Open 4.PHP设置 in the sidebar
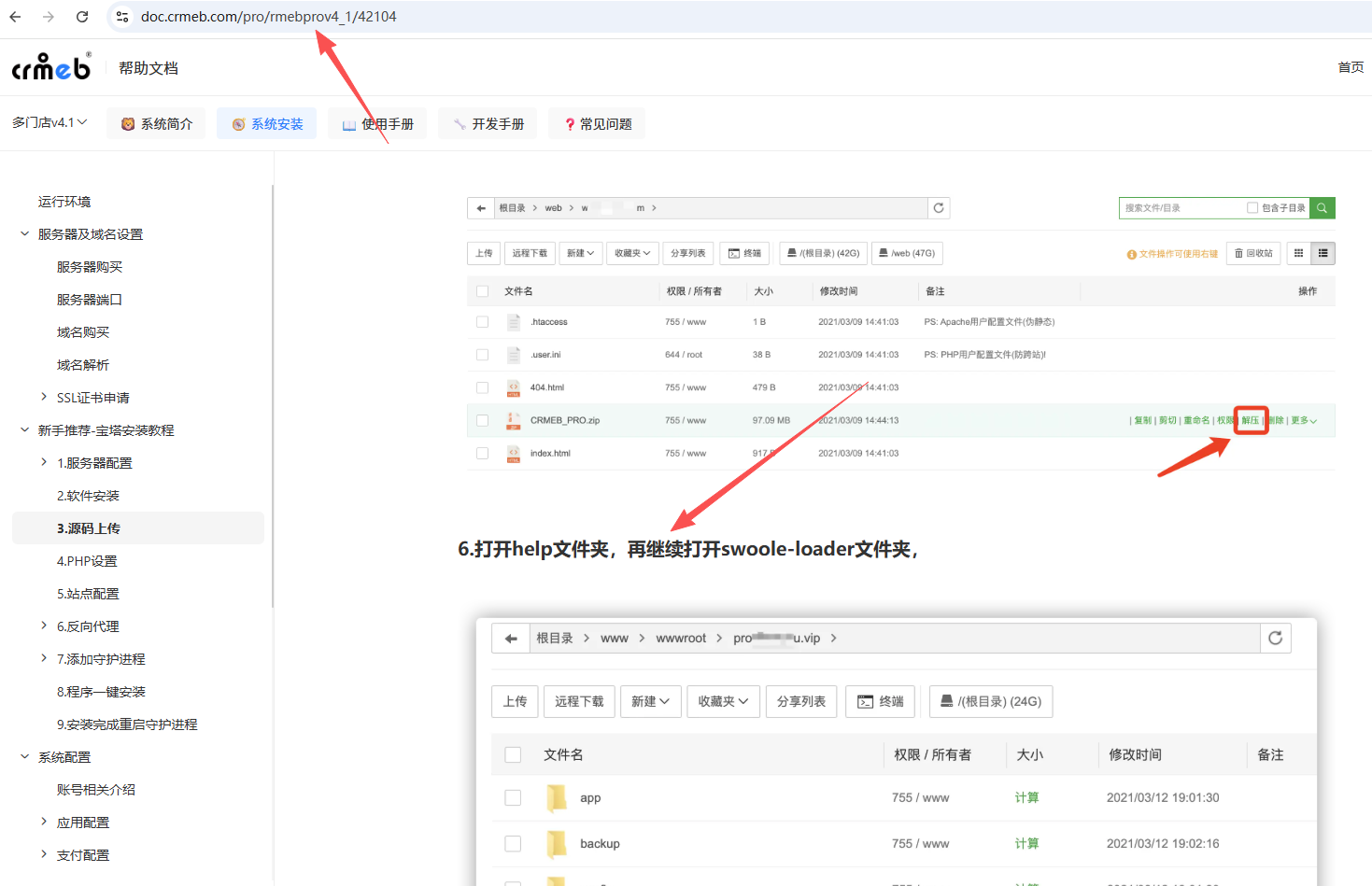 point(87,561)
